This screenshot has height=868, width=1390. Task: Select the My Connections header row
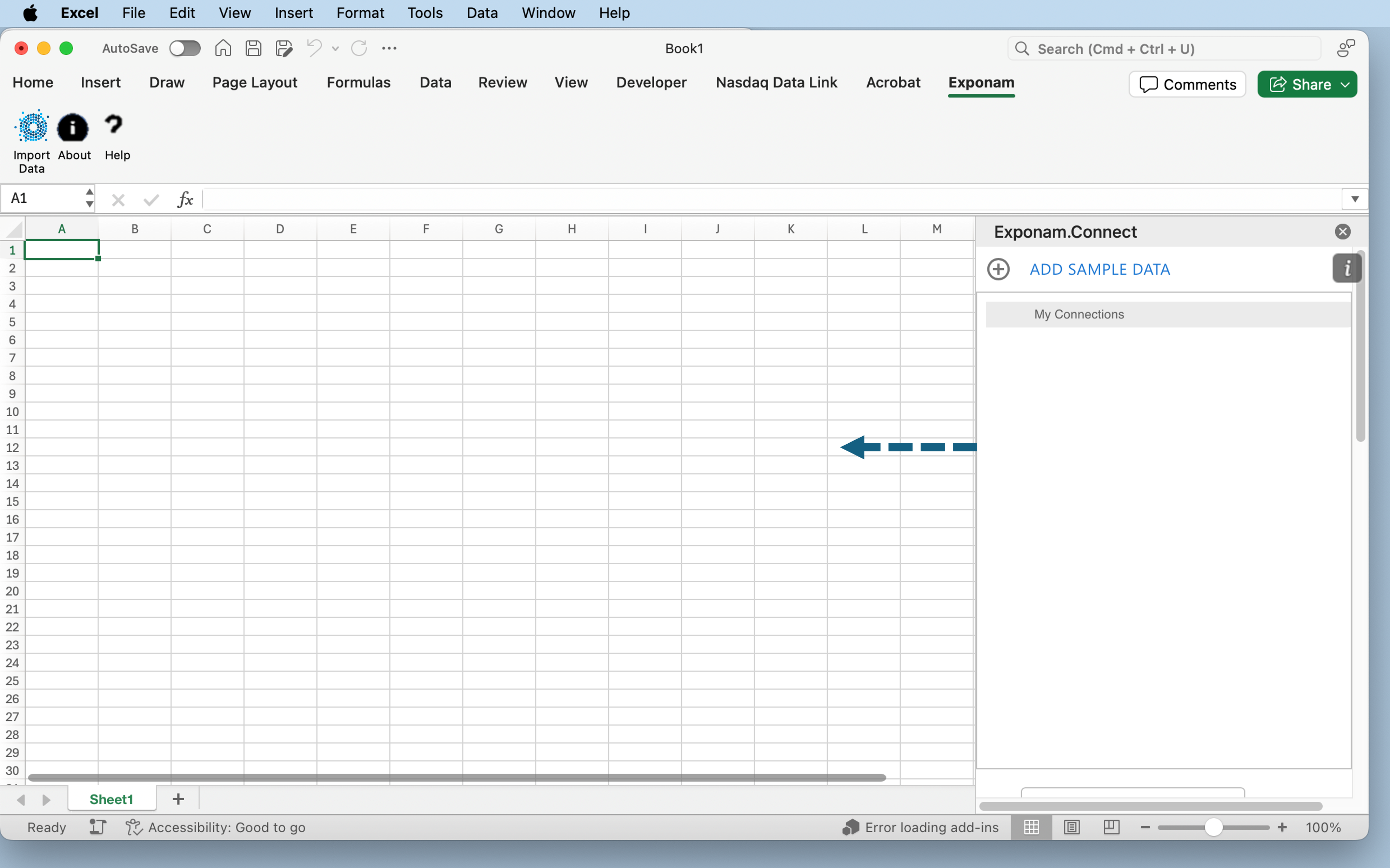click(1168, 315)
